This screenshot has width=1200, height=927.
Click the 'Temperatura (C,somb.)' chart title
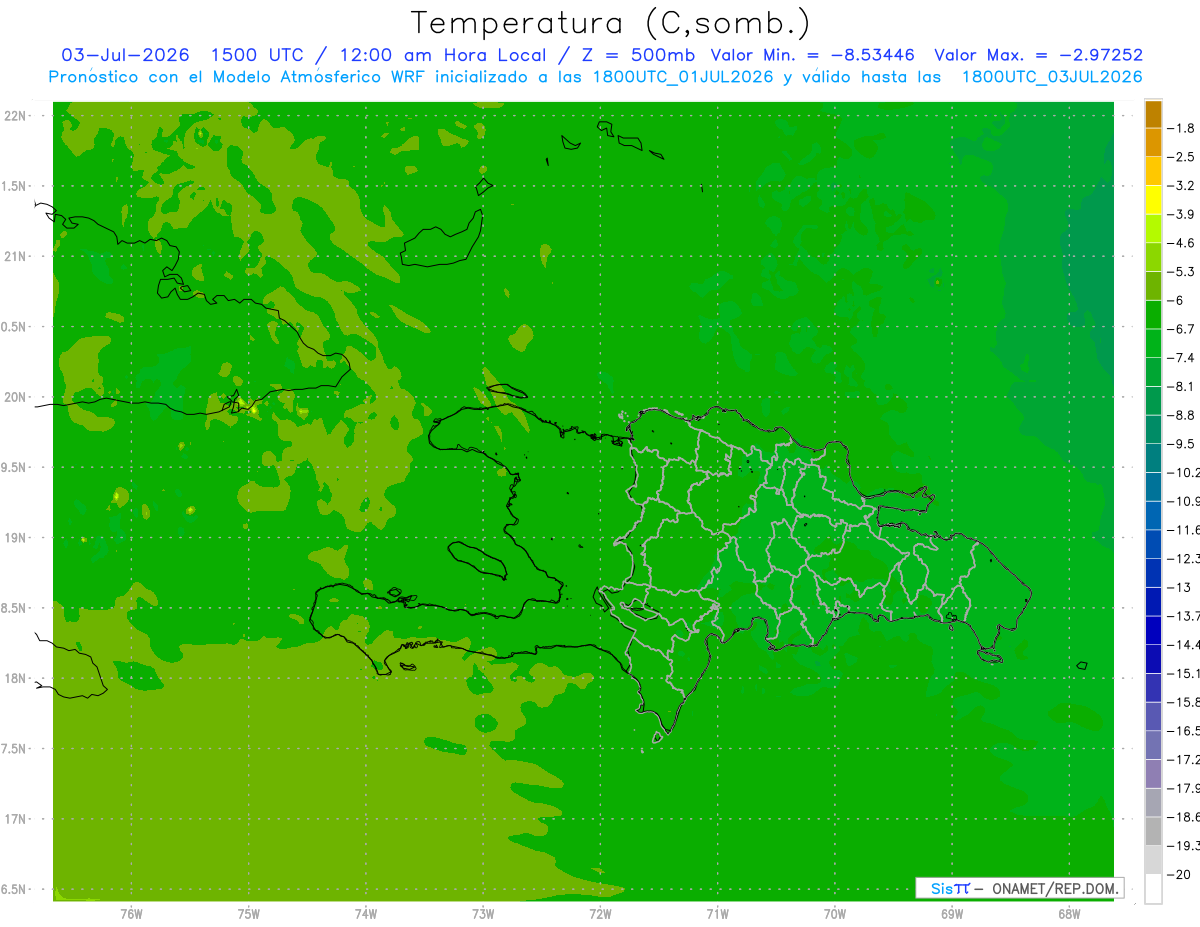[x=610, y=23]
